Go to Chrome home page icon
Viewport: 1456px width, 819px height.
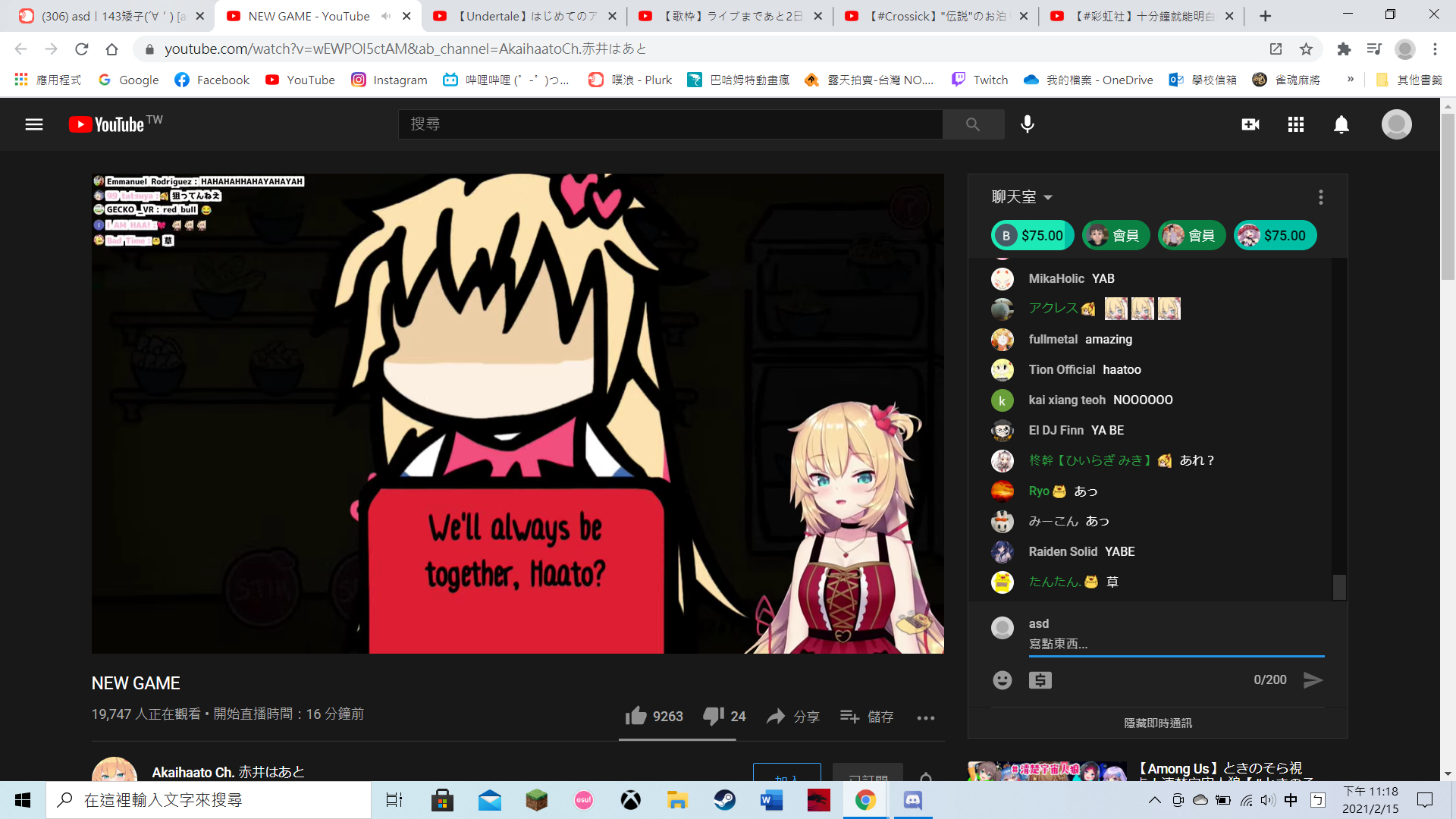(x=111, y=49)
